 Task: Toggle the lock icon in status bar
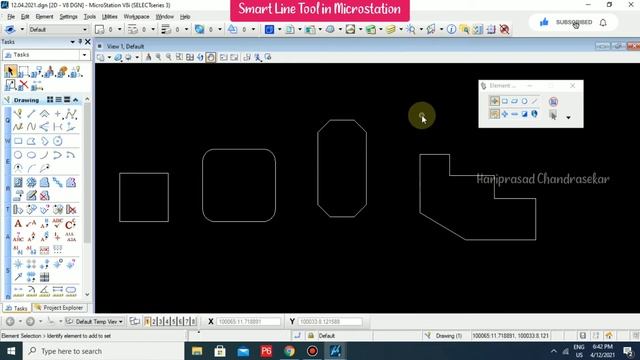pos(311,336)
